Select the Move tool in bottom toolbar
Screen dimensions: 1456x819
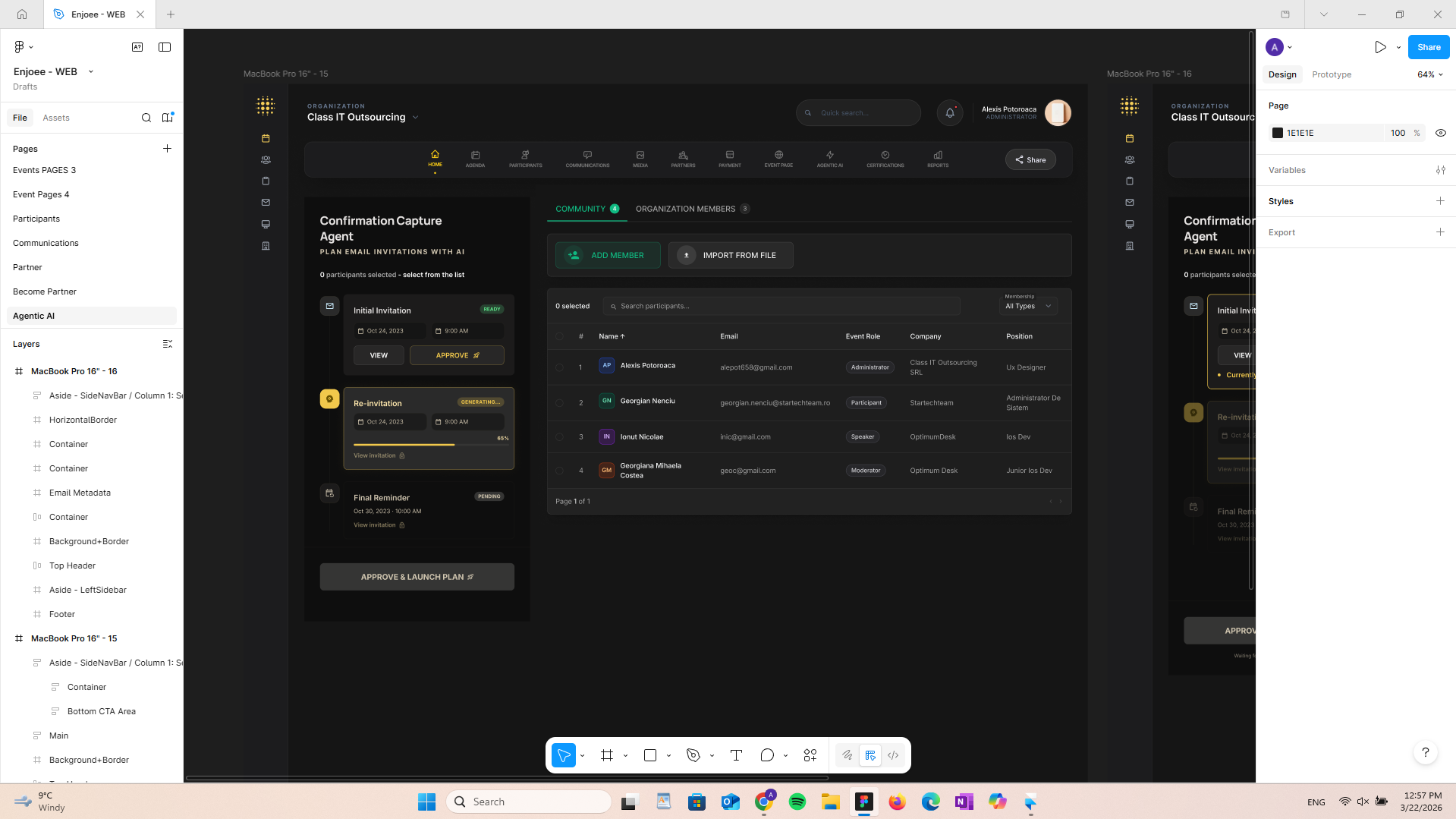563,755
